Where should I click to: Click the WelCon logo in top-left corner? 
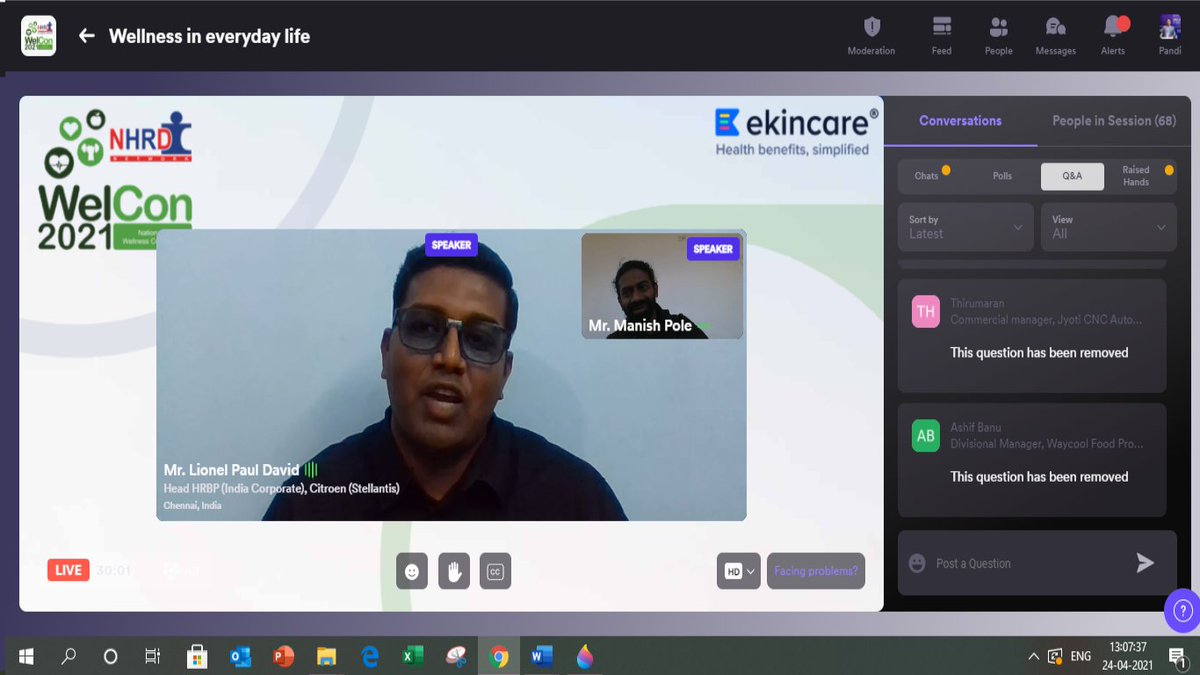[x=39, y=36]
